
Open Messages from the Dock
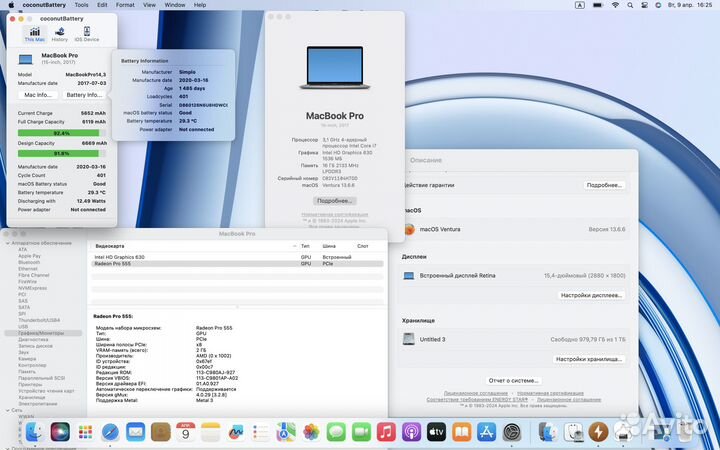pos(336,432)
